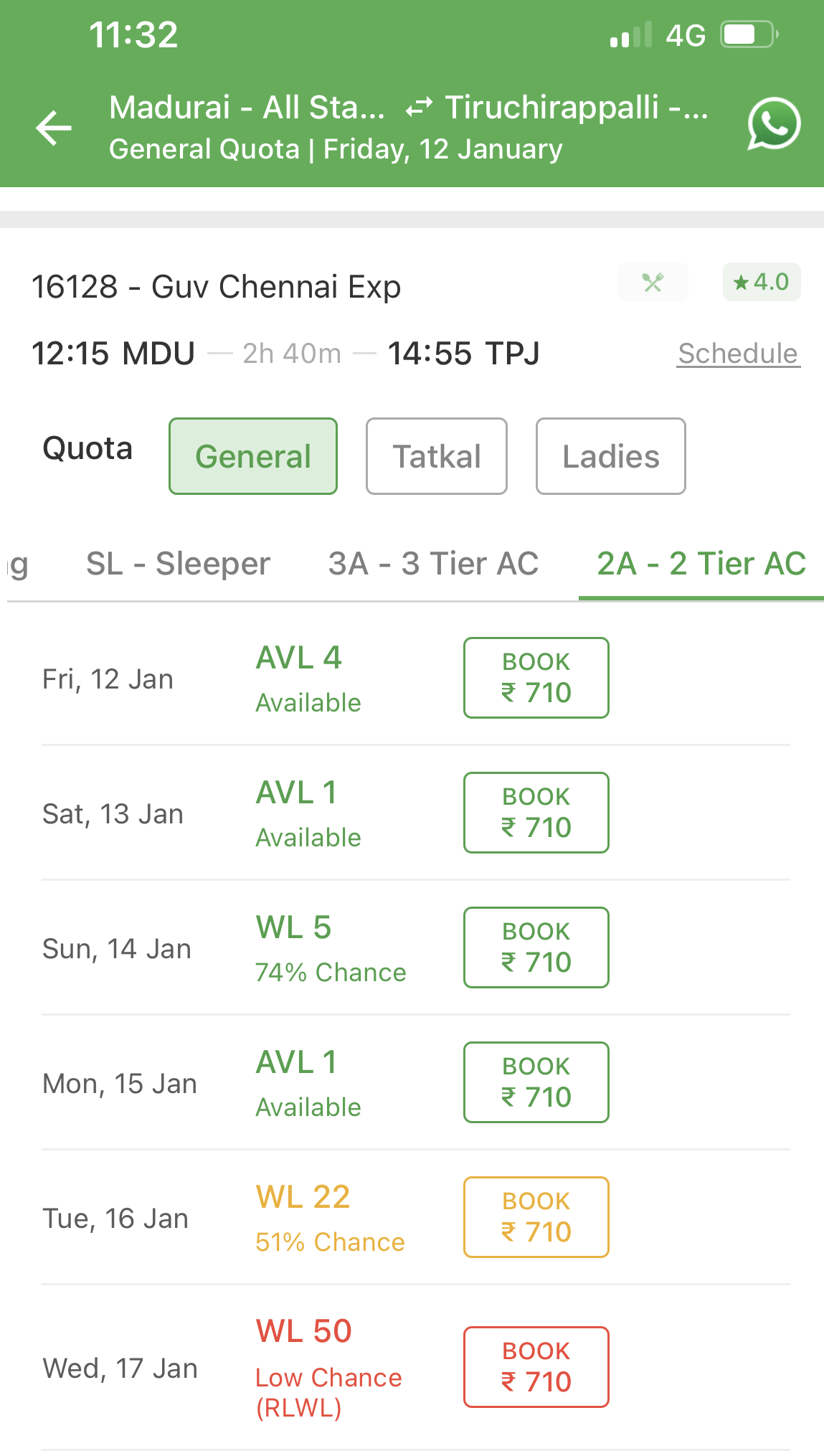Tap the pantry food availability icon
Screen dimensions: 824x1456
click(x=653, y=282)
